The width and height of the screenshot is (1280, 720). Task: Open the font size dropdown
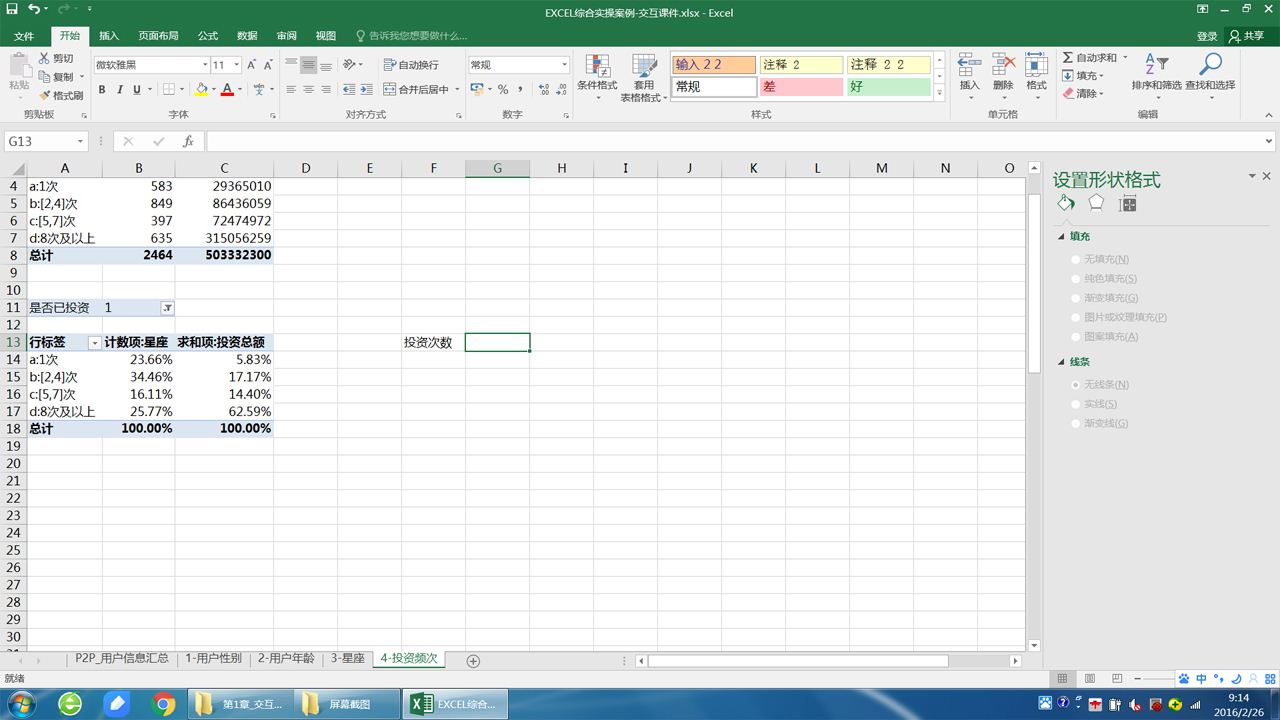click(235, 65)
